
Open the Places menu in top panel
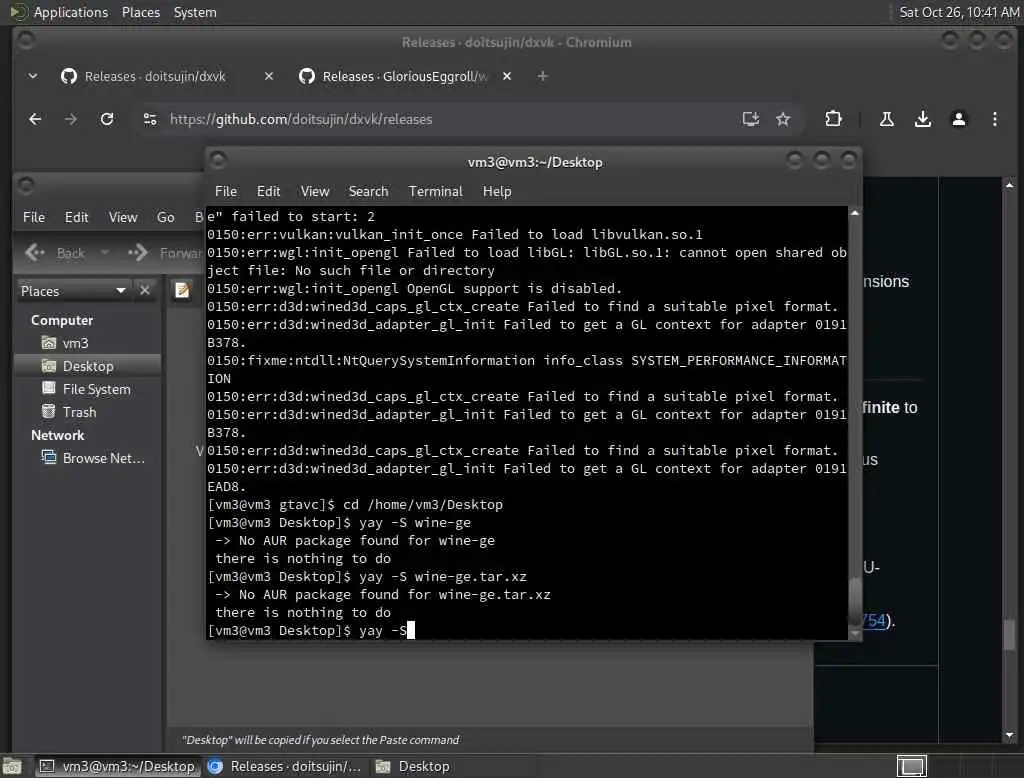click(140, 12)
